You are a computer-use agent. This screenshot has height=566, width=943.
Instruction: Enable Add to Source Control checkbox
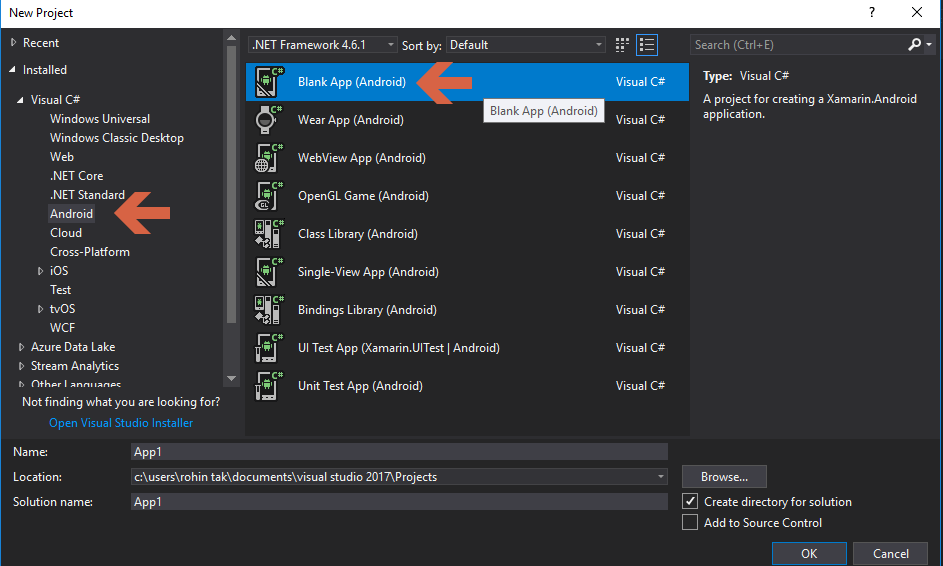click(x=690, y=522)
